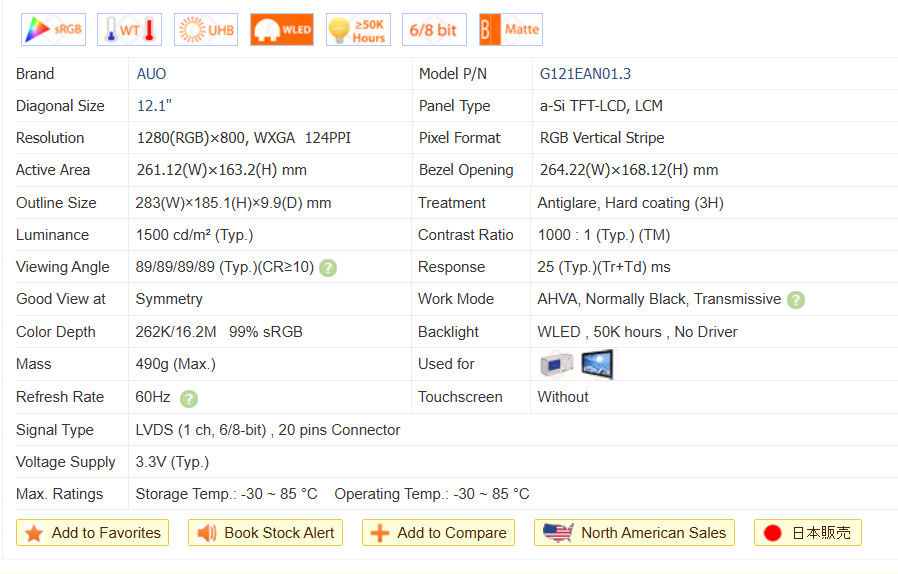Screen dimensions: 898x574
Task: Select the 6/8 bit color badge
Action: coord(434,30)
